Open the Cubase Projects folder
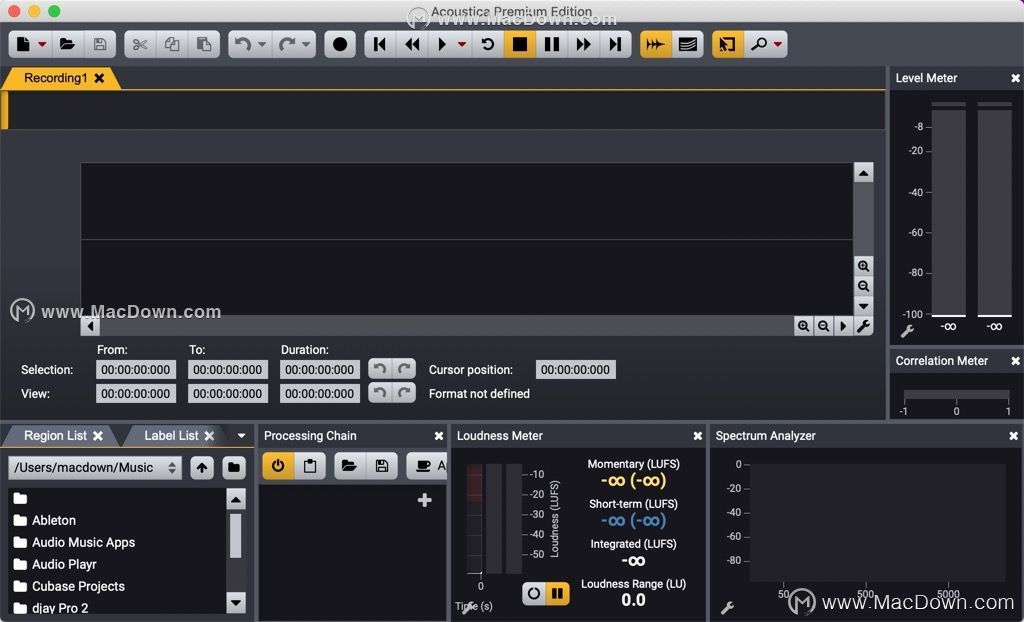1024x622 pixels. click(70, 587)
